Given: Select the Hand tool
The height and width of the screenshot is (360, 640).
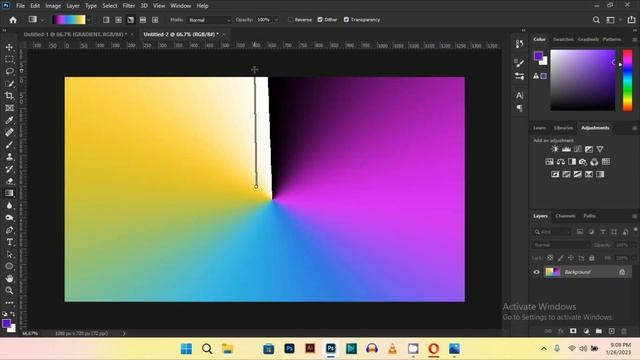Looking at the screenshot, I should 9,279.
